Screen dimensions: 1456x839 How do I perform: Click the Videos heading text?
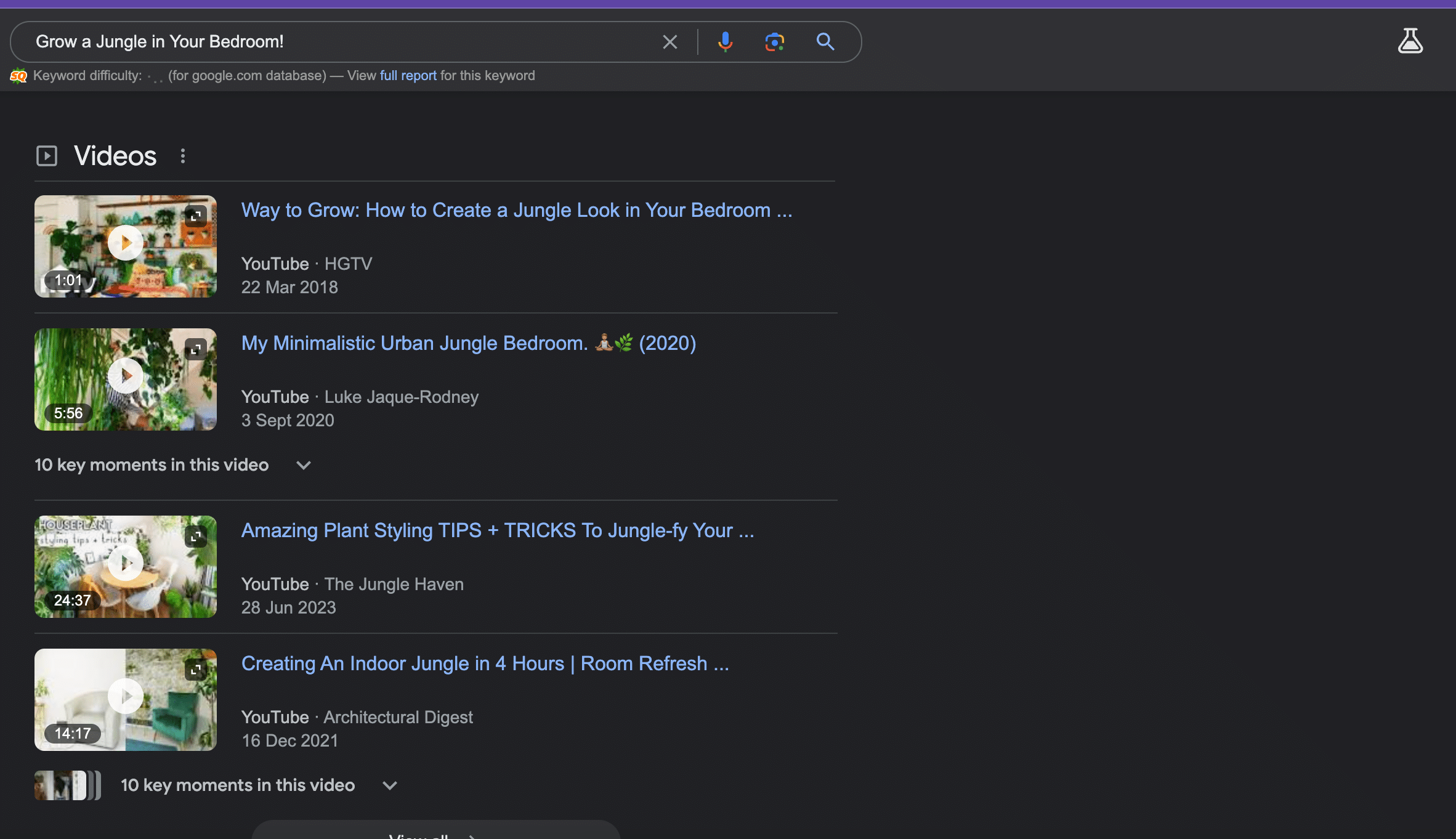tap(115, 156)
